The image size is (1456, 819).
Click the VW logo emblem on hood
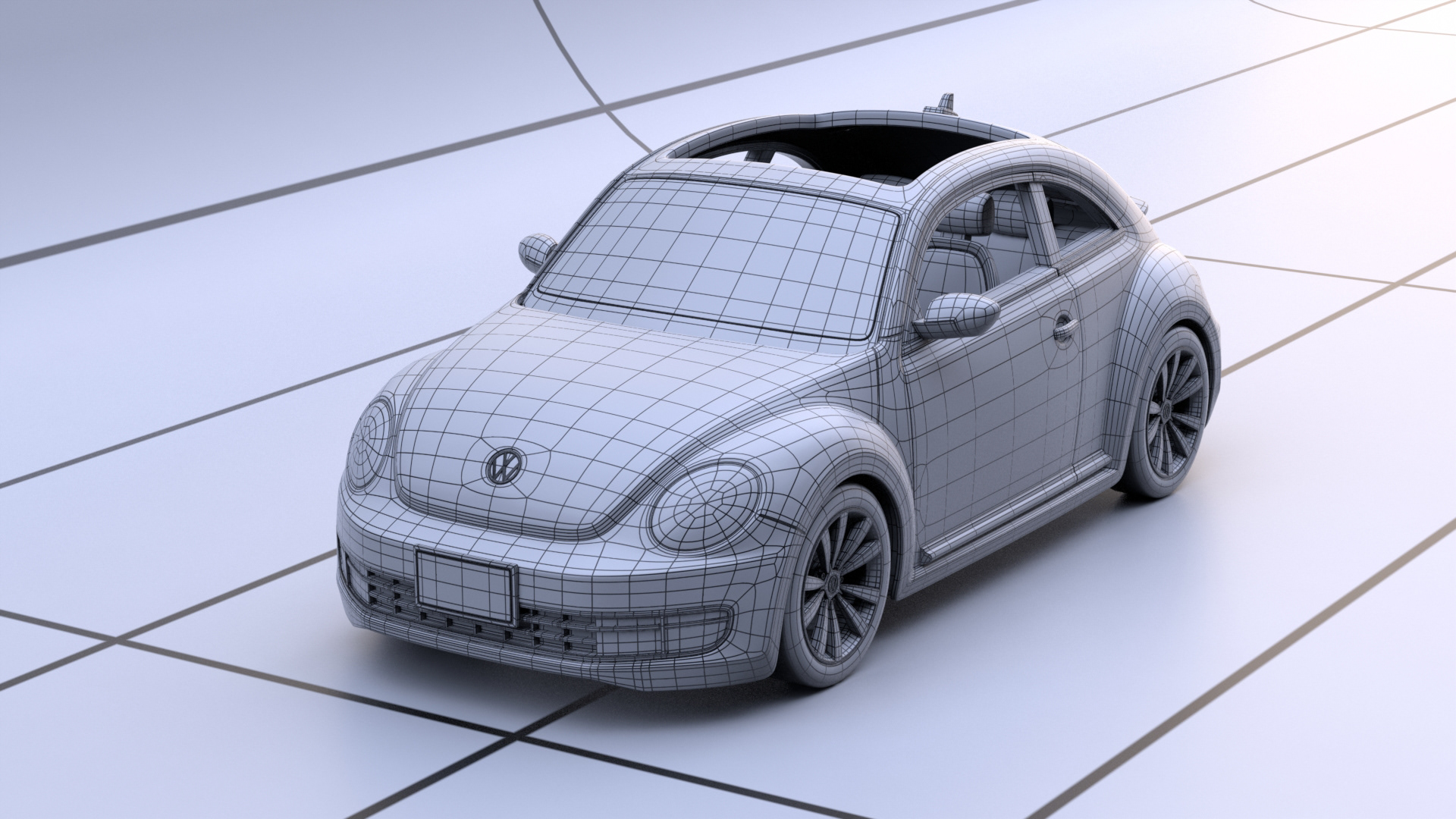tap(504, 466)
